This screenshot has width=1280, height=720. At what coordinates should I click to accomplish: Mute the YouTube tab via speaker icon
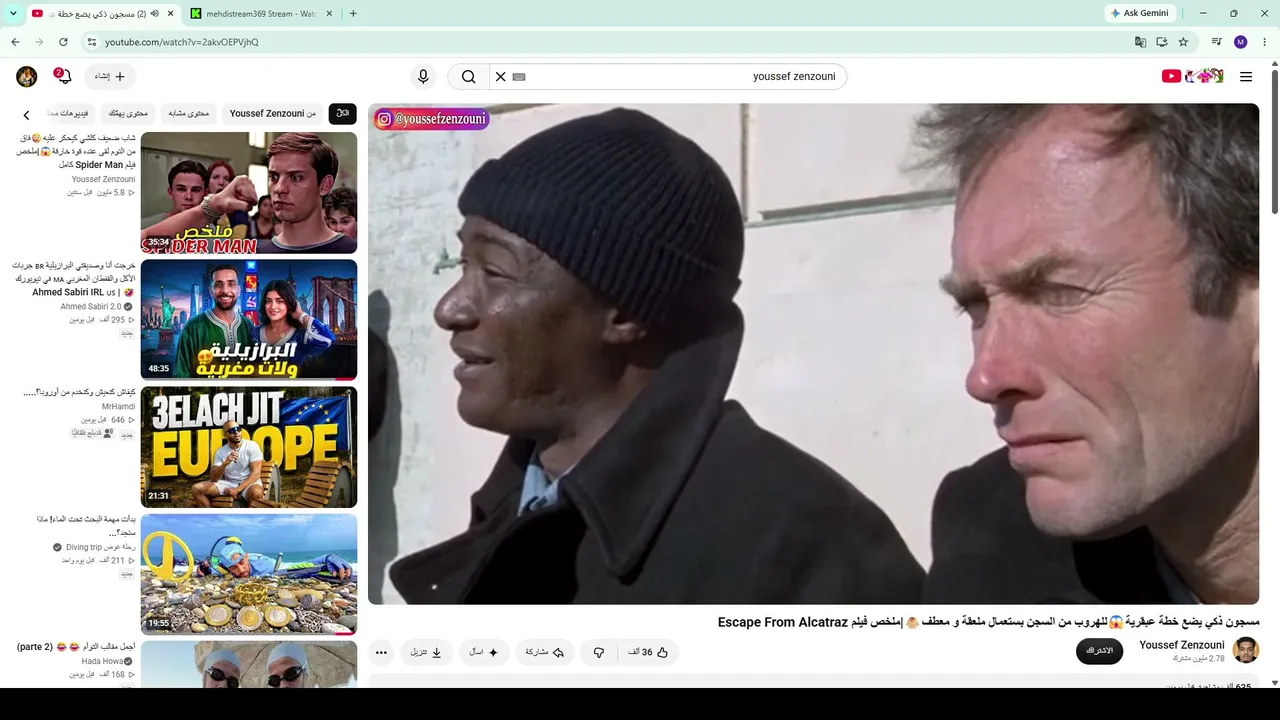(x=155, y=13)
